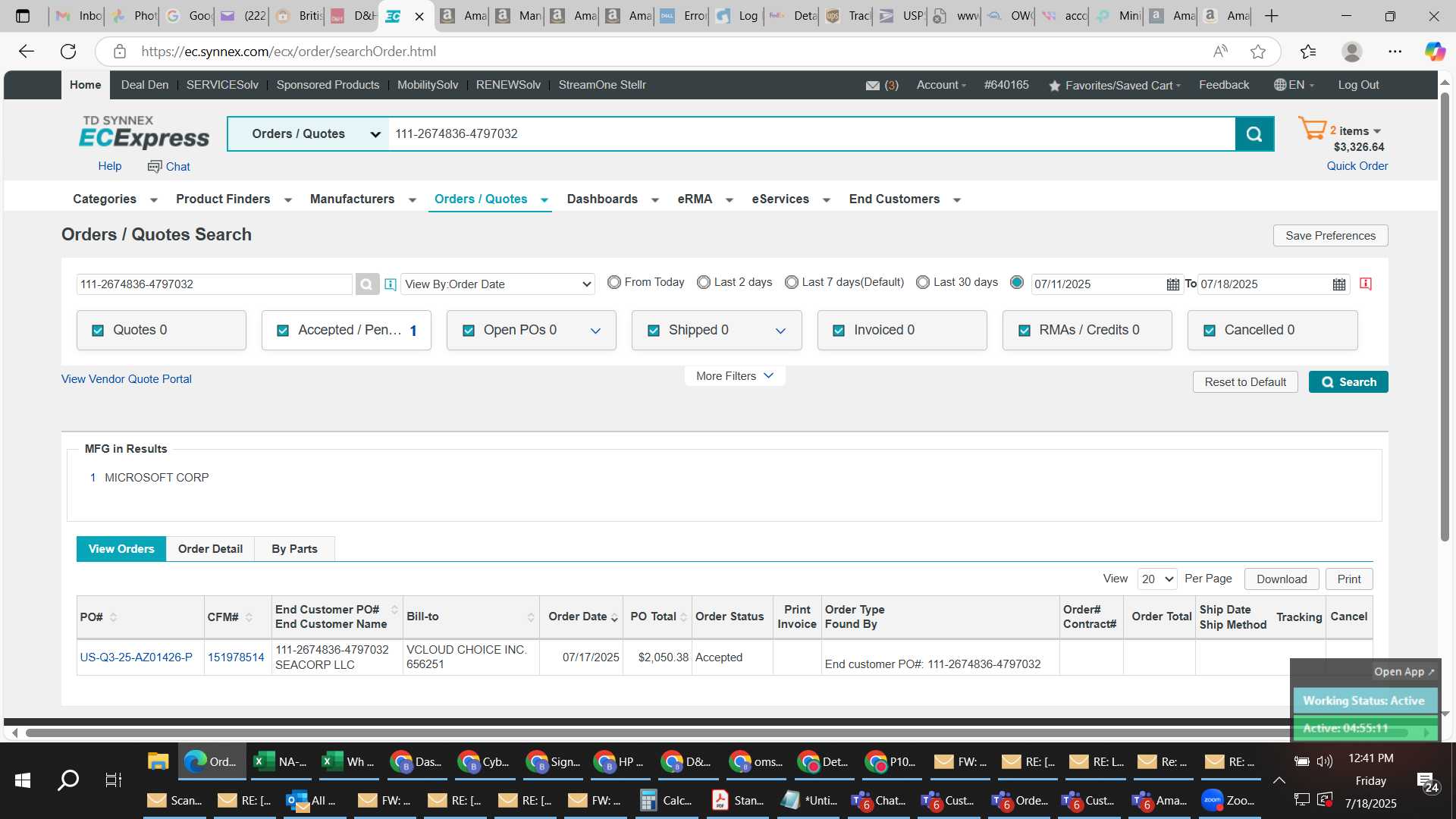The width and height of the screenshot is (1456, 819).
Task: Toggle the RMAs / Credits checkbox
Action: pos(1025,331)
